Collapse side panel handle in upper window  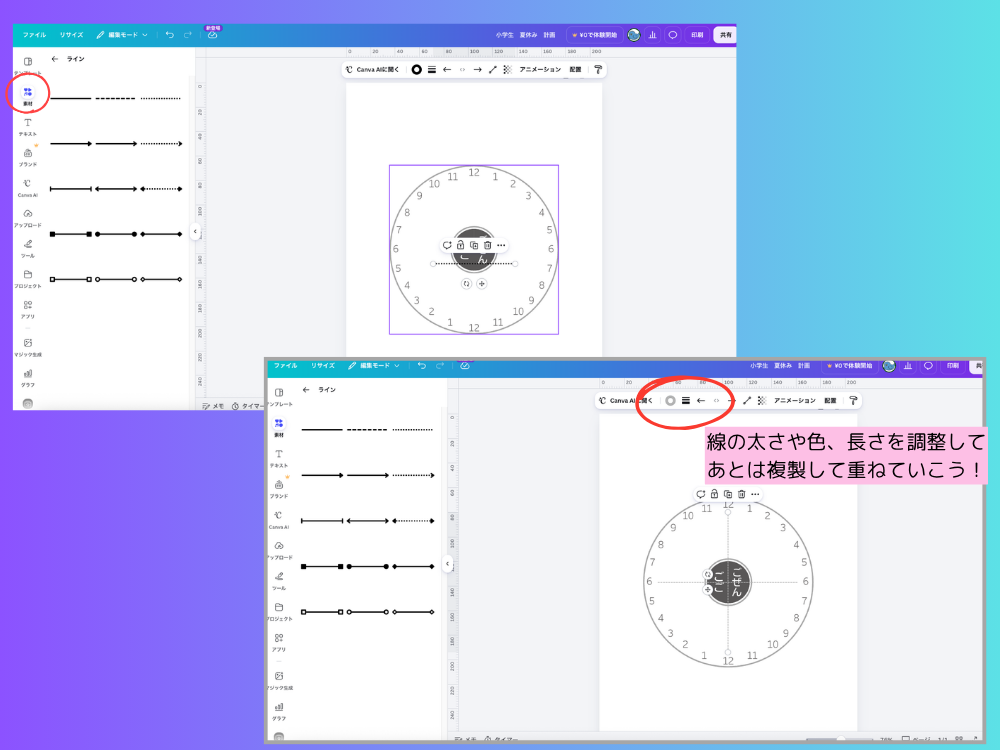point(195,232)
